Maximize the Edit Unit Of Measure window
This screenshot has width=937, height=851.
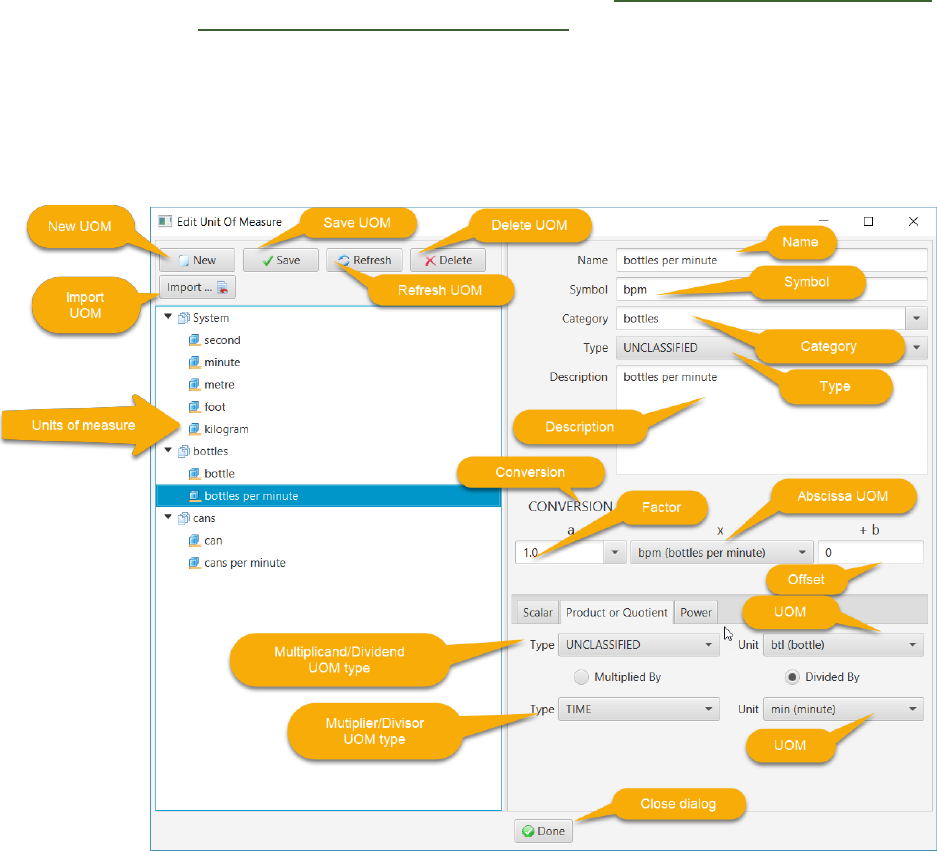tap(868, 222)
